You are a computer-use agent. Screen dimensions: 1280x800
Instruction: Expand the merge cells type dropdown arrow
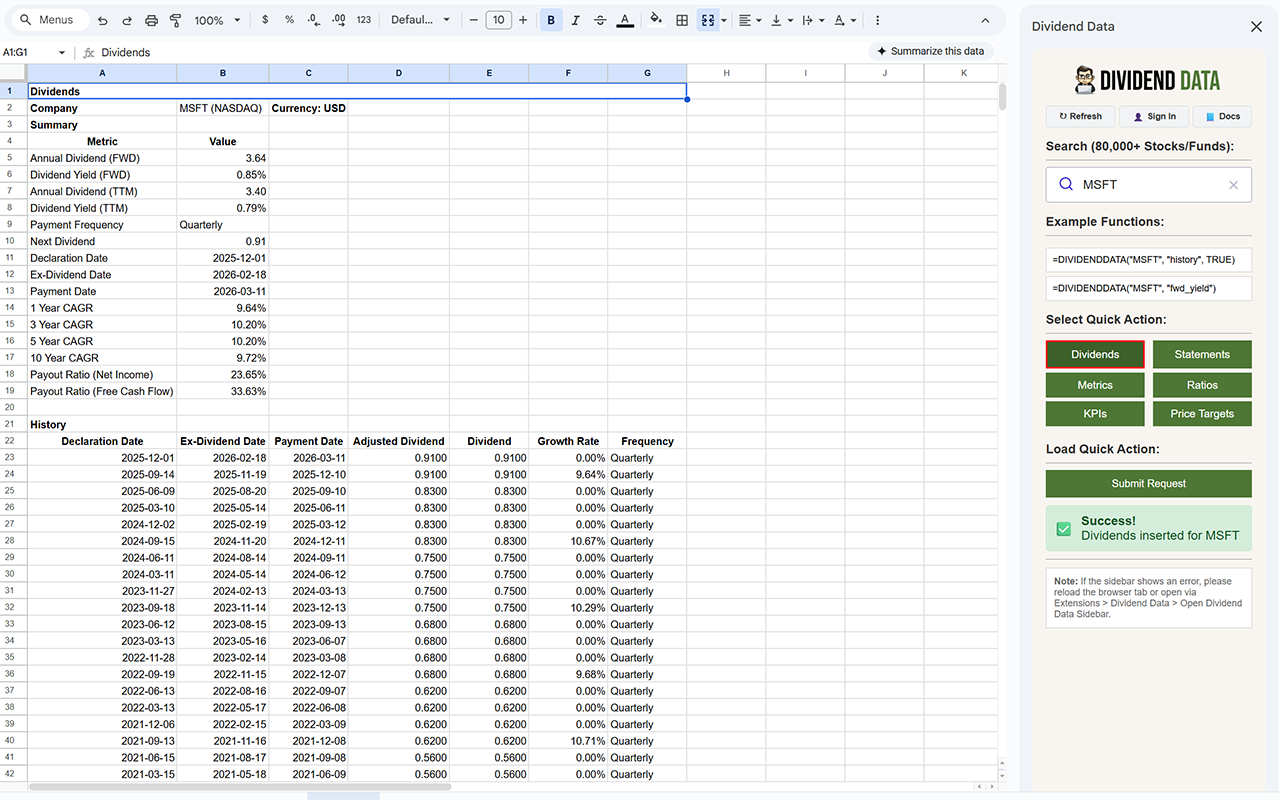(723, 20)
